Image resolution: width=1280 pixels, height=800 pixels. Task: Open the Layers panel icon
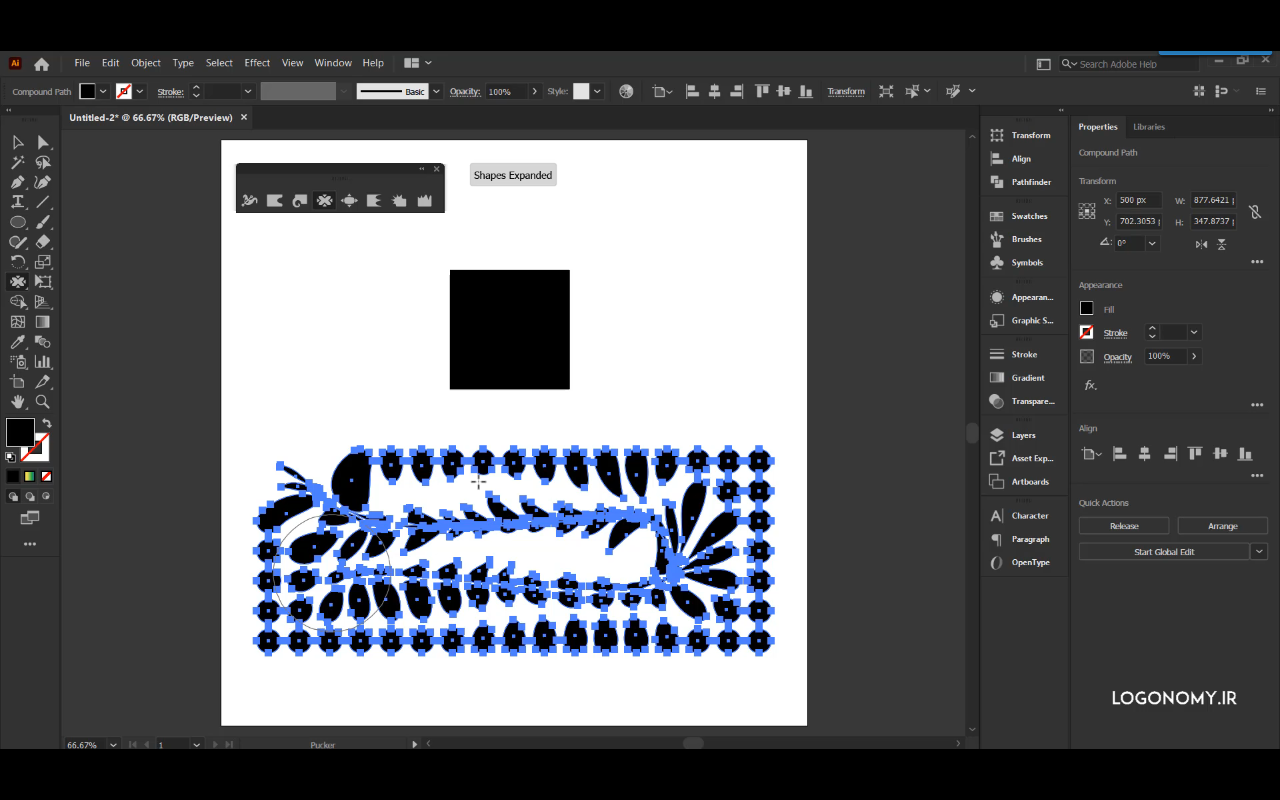(997, 435)
